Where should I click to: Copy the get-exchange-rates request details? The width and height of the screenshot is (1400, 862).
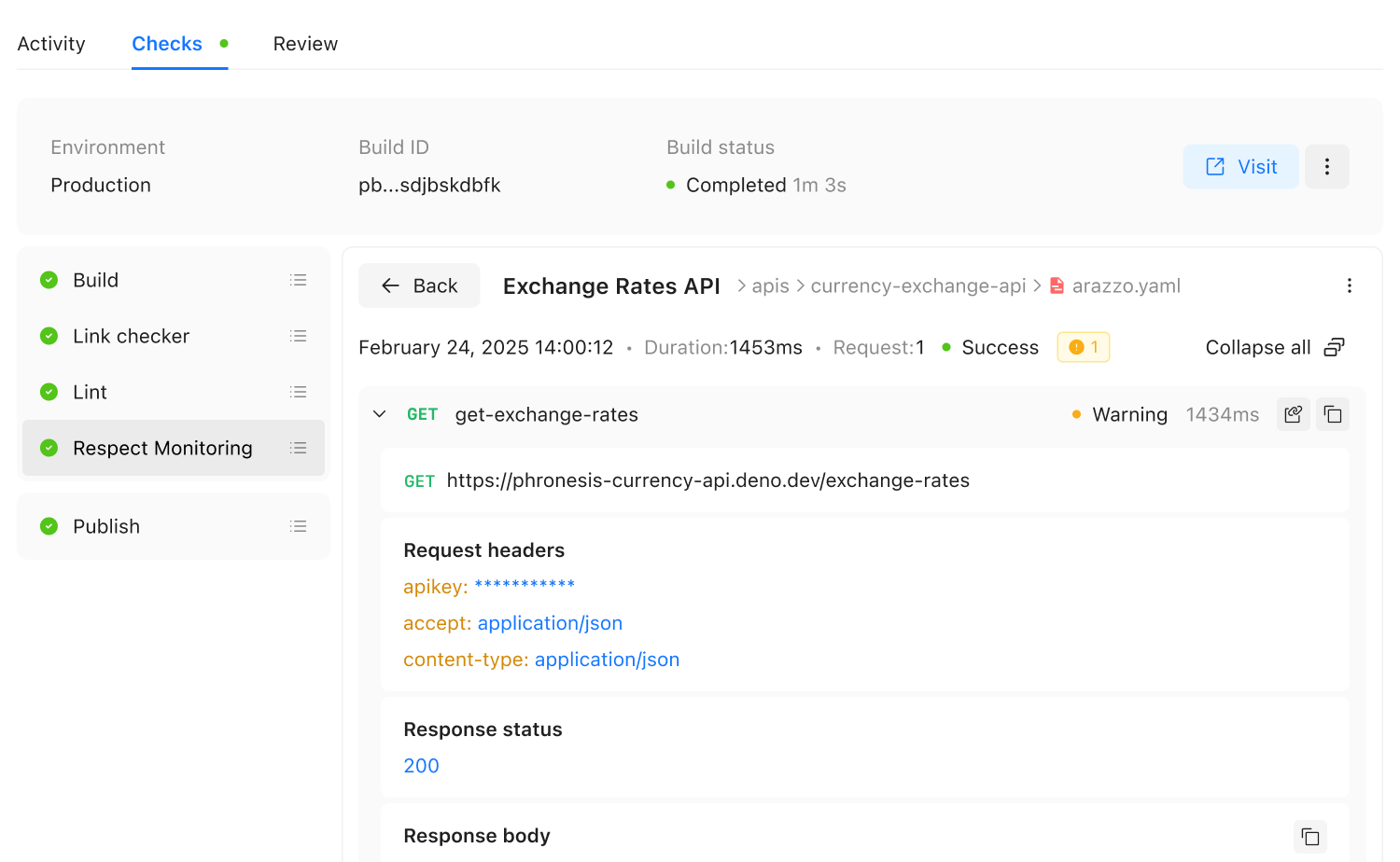[x=1332, y=413]
